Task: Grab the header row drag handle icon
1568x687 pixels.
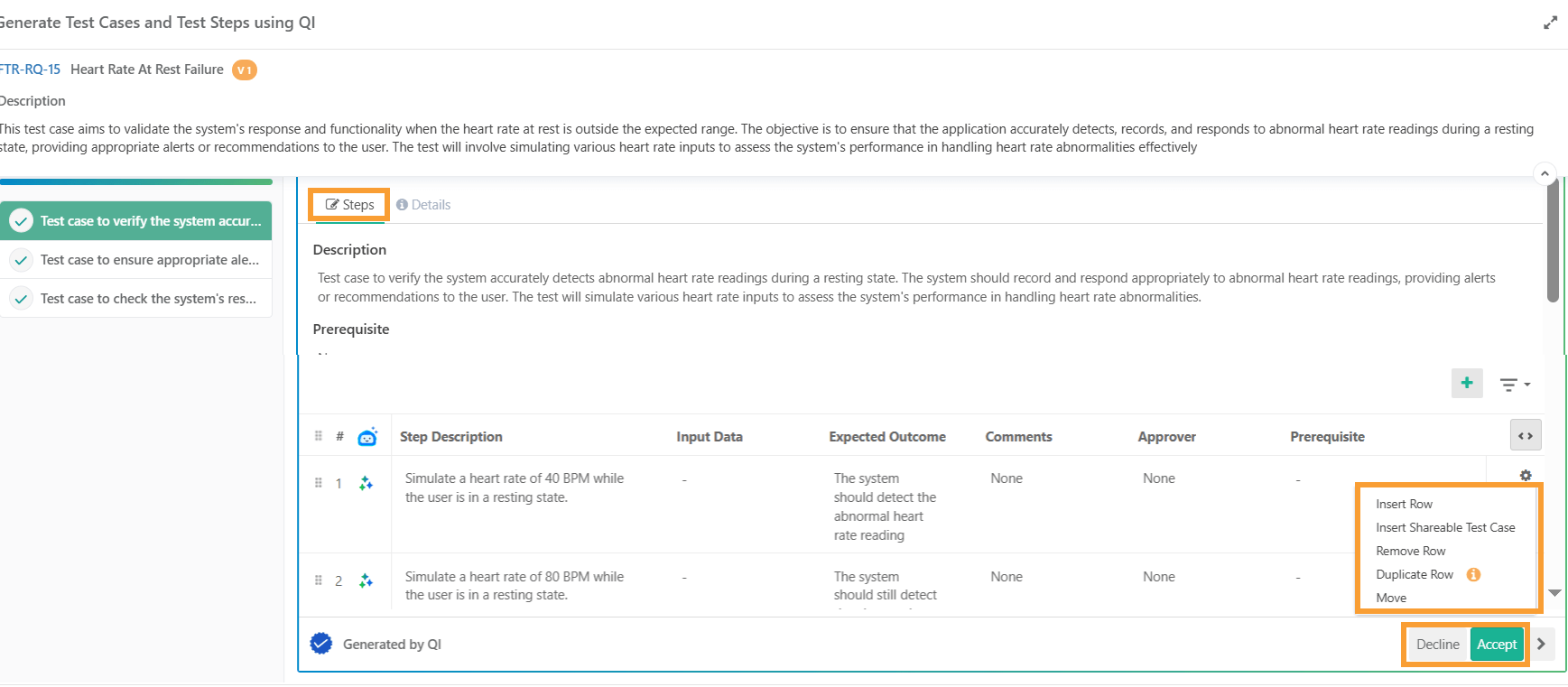Action: 318,436
